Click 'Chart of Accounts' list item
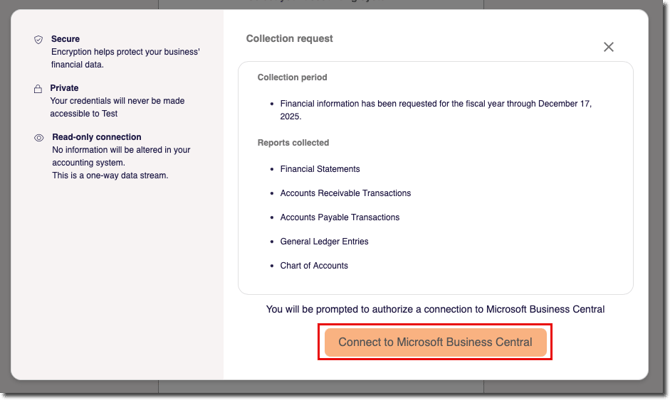This screenshot has height=400, width=670. (314, 265)
